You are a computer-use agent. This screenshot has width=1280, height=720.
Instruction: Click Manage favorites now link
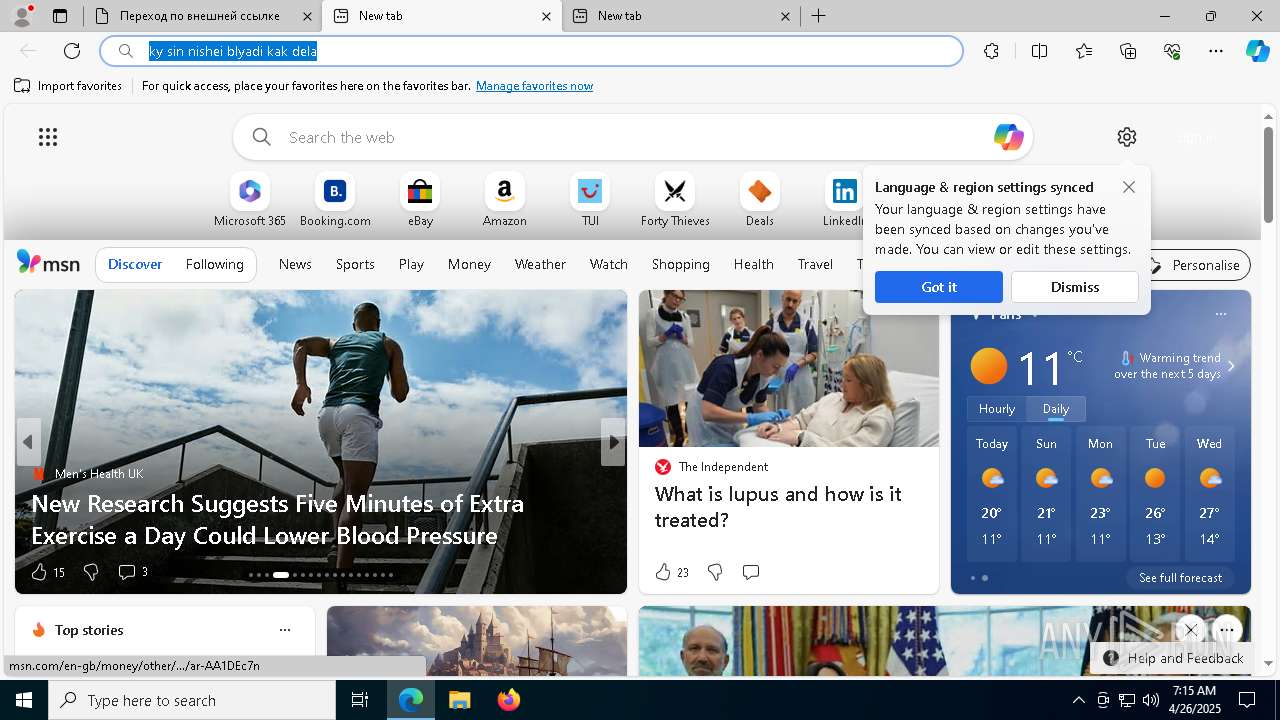click(x=534, y=86)
